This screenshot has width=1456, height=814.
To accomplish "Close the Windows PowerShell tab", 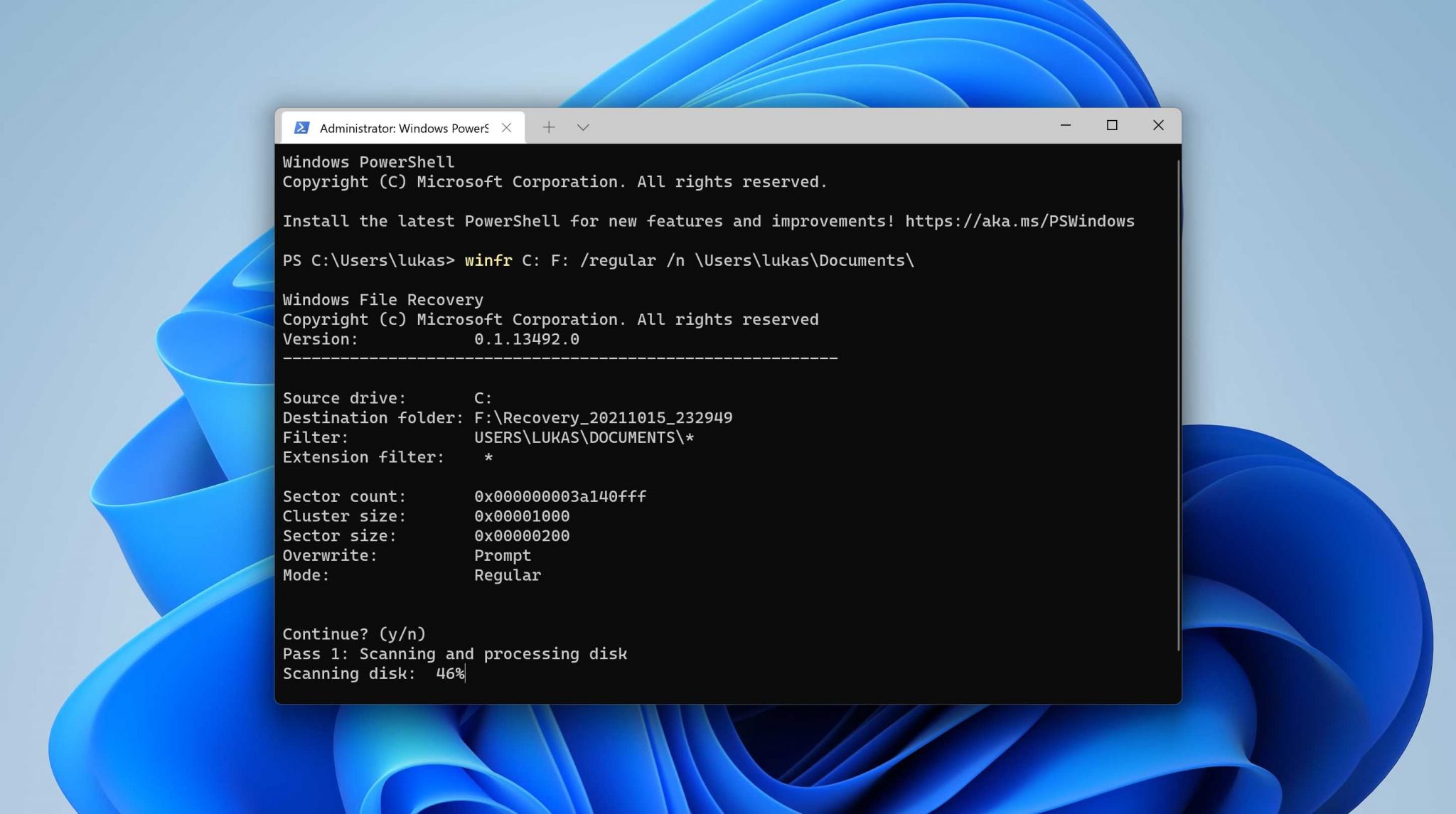I will pos(506,128).
